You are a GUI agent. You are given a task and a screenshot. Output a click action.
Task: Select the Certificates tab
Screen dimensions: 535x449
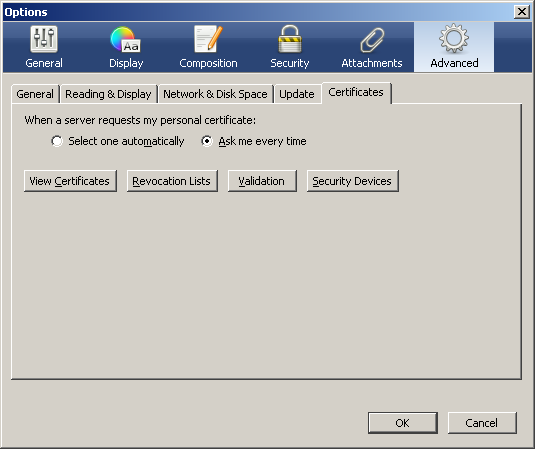point(356,92)
